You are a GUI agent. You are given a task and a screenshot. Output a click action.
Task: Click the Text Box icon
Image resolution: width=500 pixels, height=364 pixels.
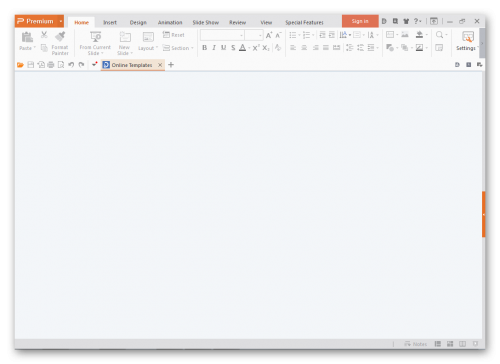(390, 35)
